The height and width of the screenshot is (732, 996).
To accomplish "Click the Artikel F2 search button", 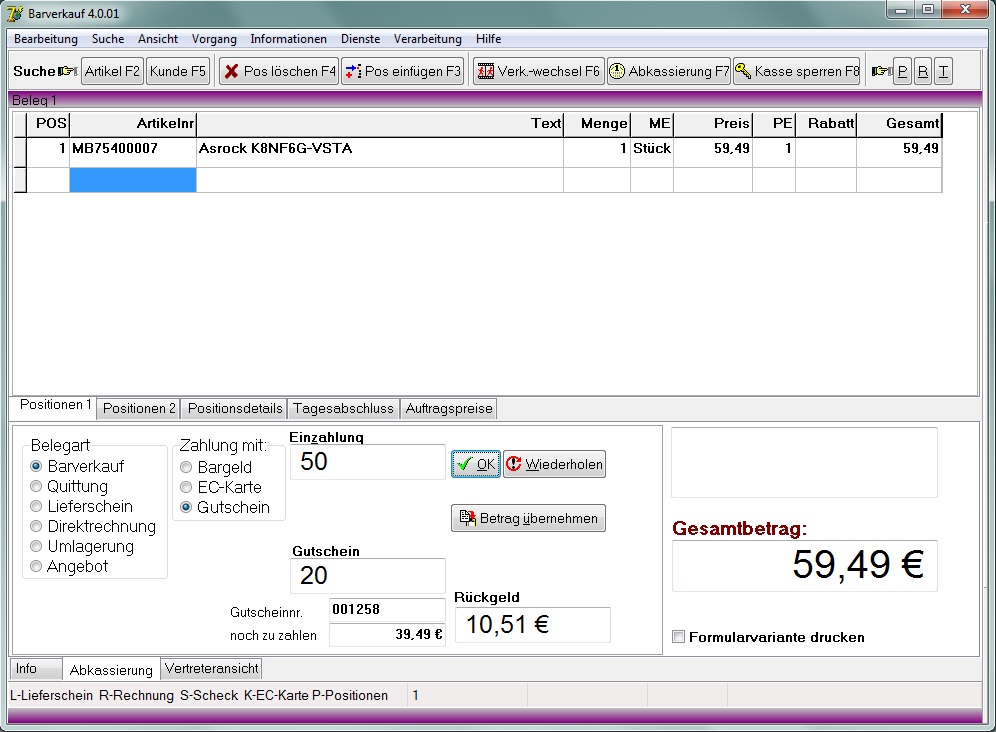I will coord(112,72).
